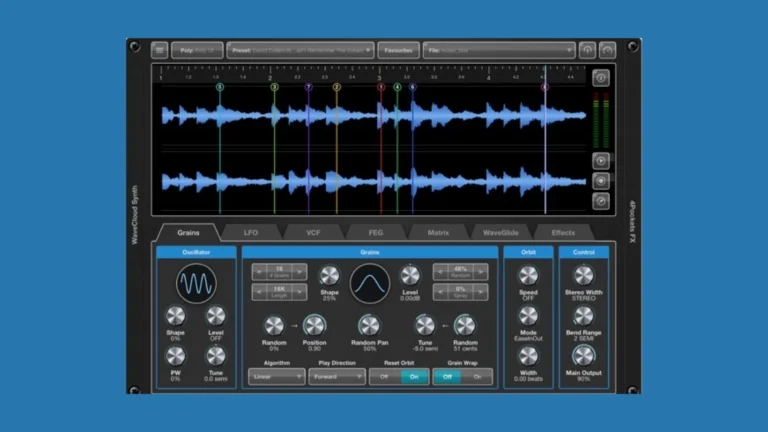The width and height of the screenshot is (768, 432).
Task: Click the grain envelope bell-curve display
Action: click(x=370, y=284)
